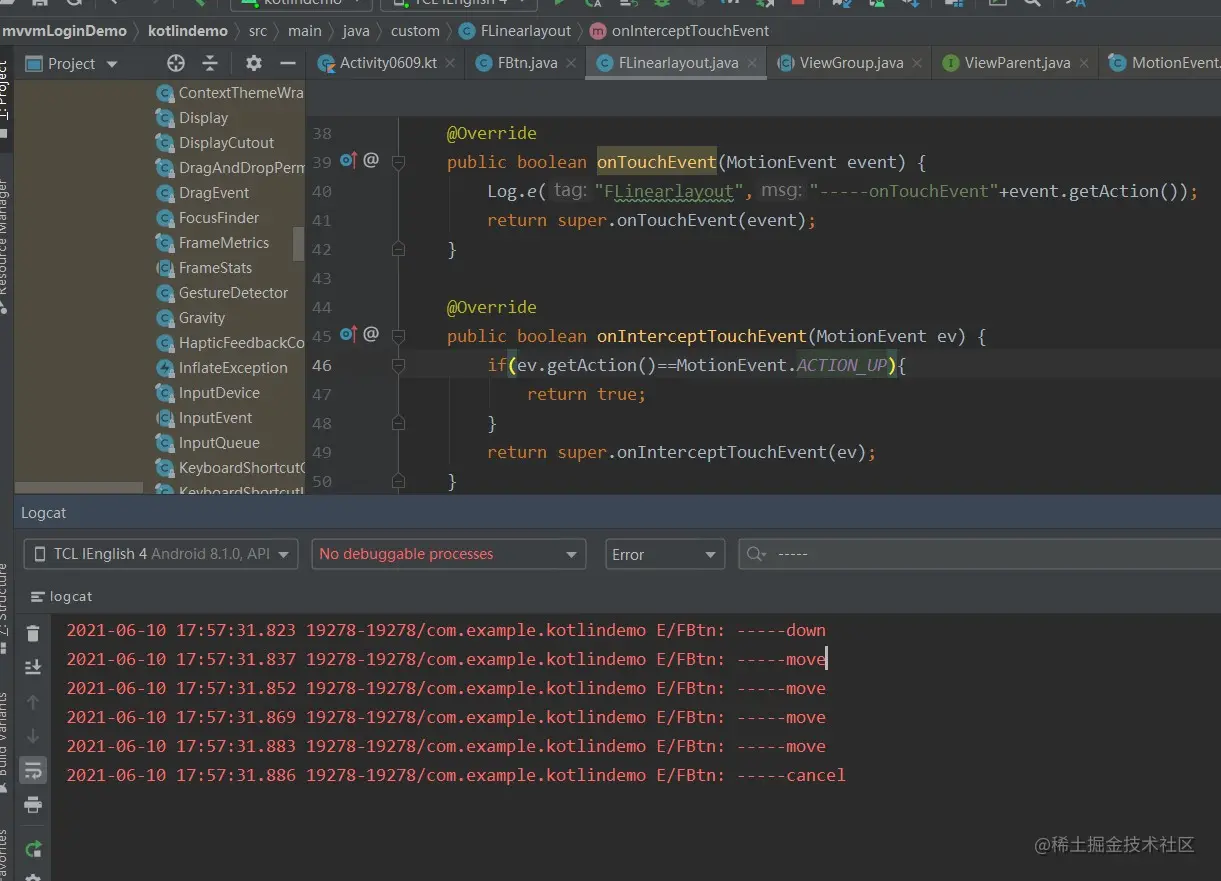Switch to the FBtn.java tab
The height and width of the screenshot is (881, 1221).
(x=527, y=63)
